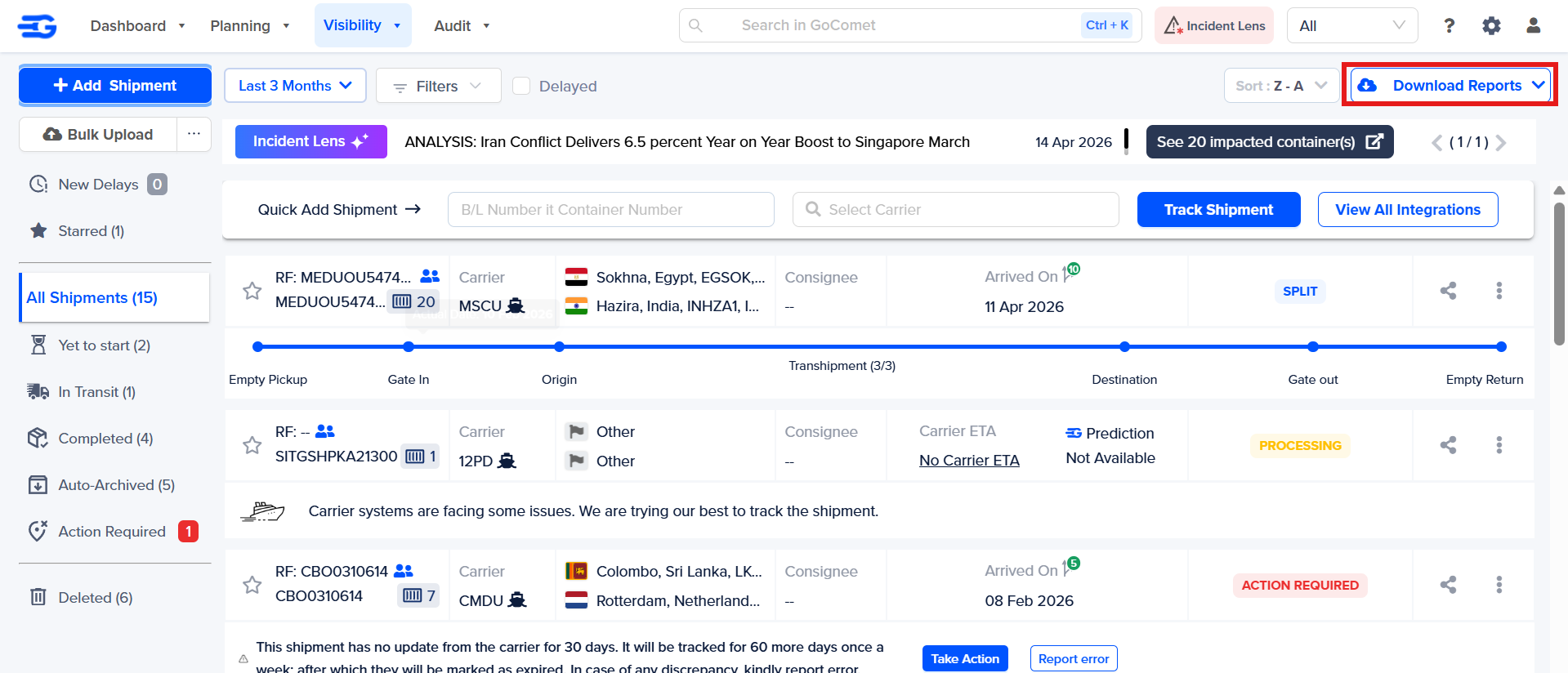1568x673 pixels.
Task: Star the SITGSHPKA21300 shipment
Action: 252,445
